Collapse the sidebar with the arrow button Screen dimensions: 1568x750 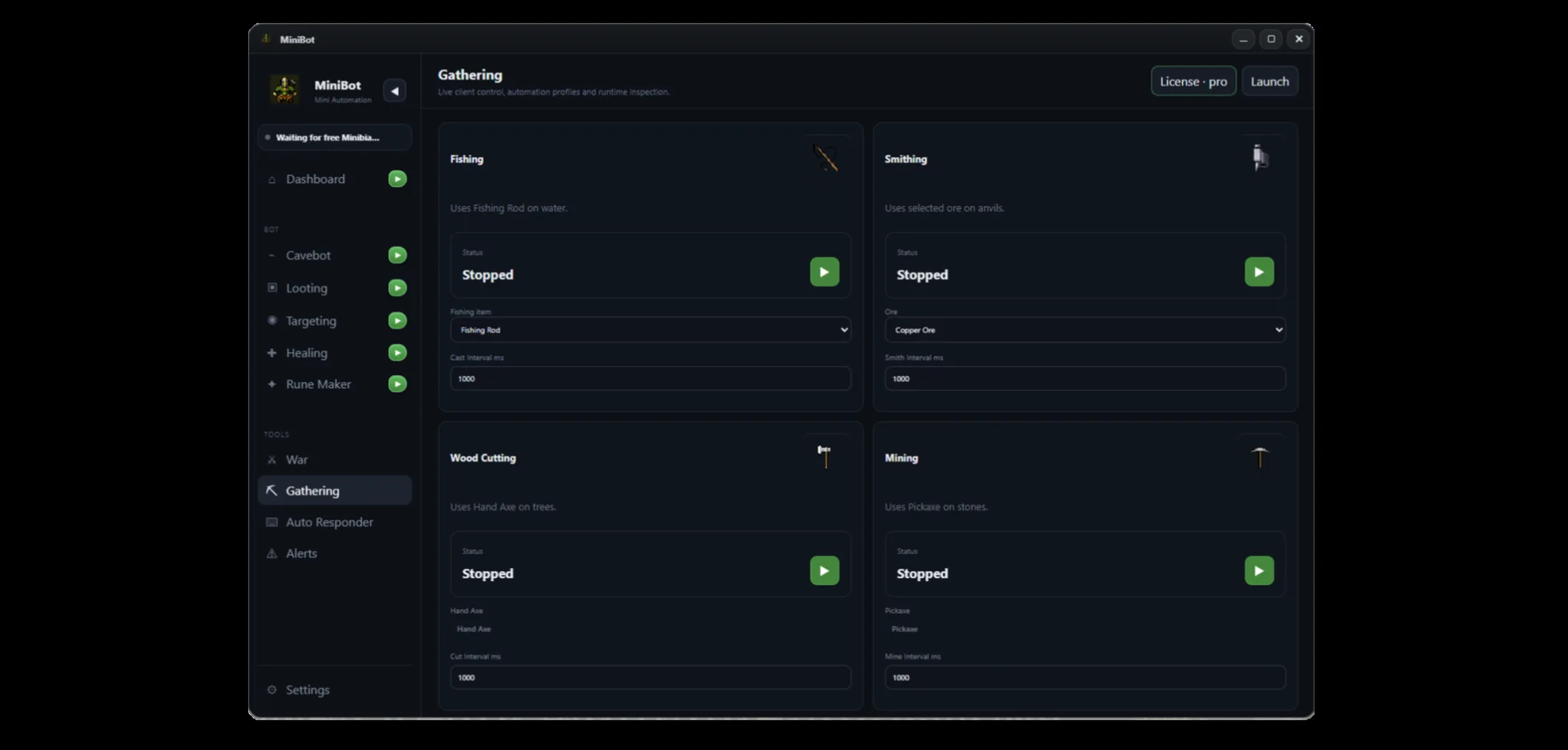(394, 90)
